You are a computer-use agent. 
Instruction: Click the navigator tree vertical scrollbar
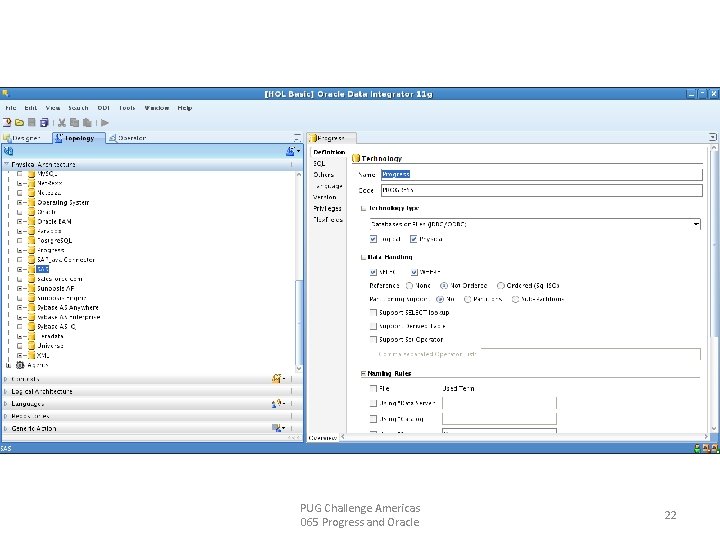[299, 271]
